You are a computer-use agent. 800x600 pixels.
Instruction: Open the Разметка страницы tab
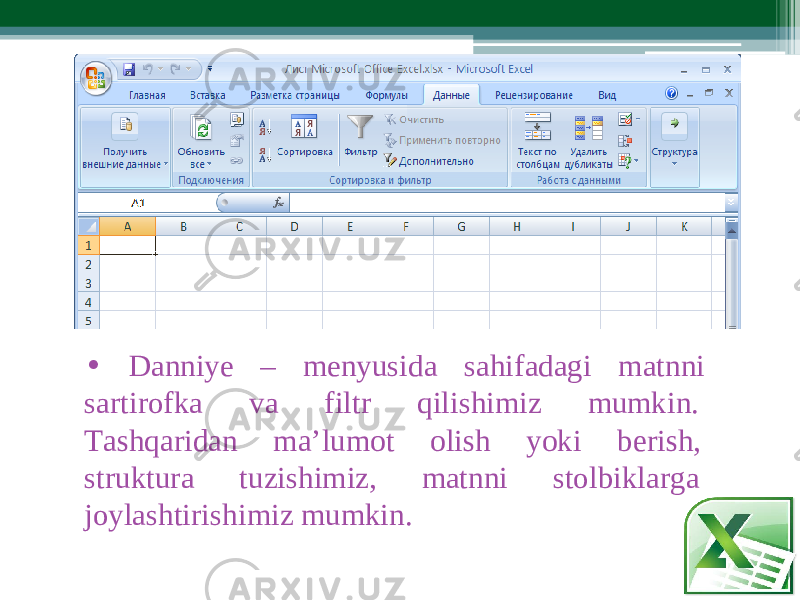tap(294, 95)
